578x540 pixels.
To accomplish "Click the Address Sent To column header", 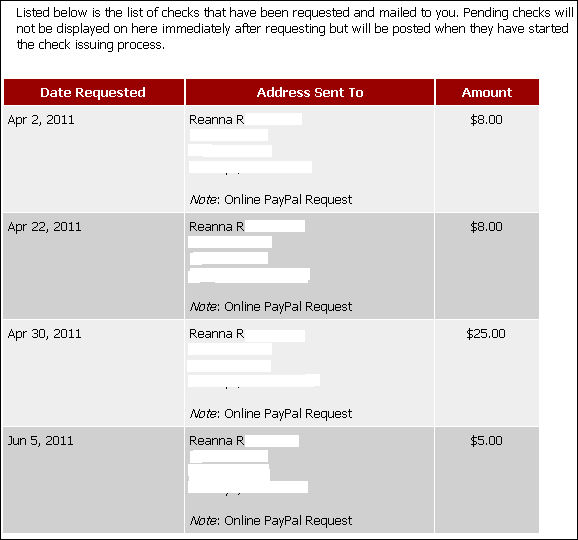I will (310, 92).
